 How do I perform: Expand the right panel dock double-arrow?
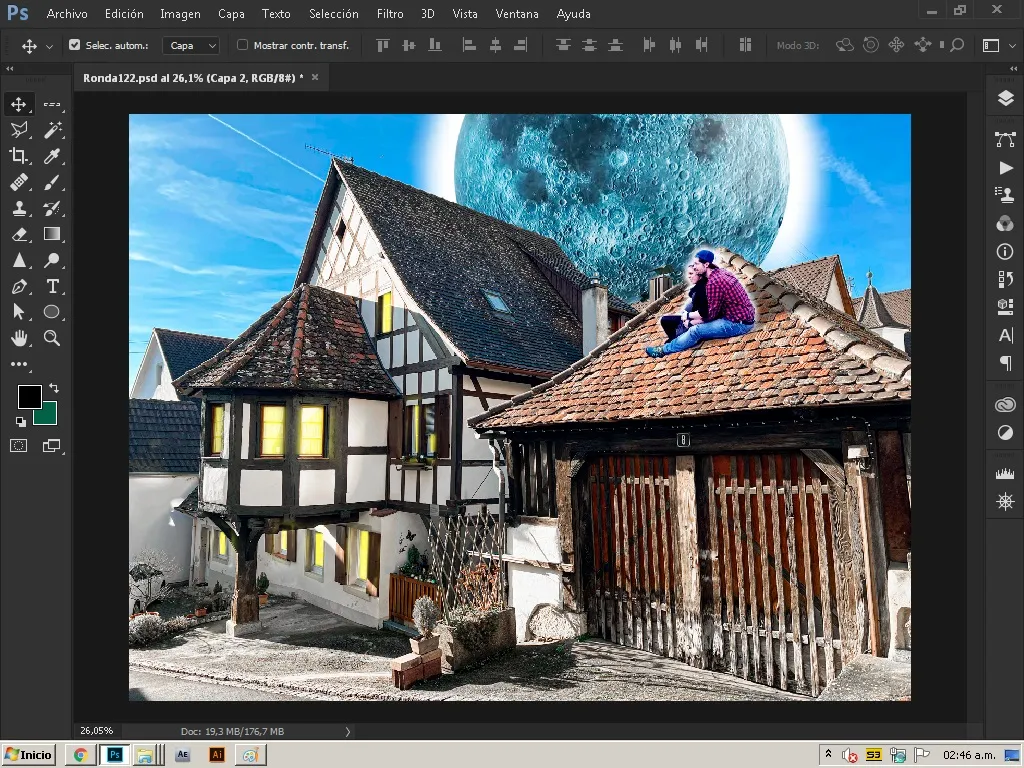click(x=1014, y=68)
